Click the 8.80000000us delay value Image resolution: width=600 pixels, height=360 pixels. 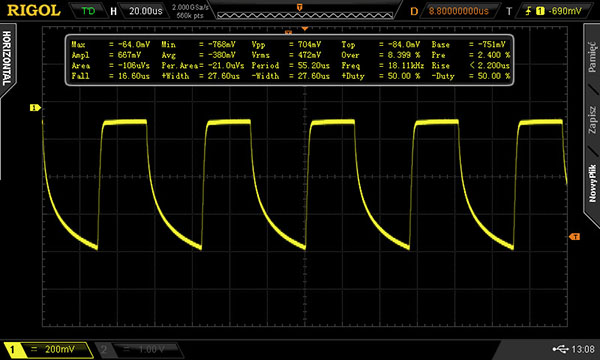(458, 11)
